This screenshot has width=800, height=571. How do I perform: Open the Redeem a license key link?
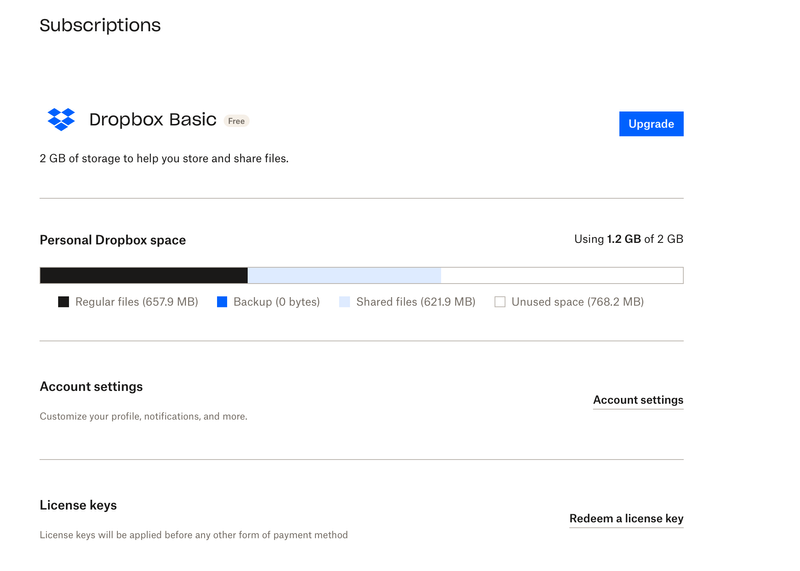tap(626, 519)
